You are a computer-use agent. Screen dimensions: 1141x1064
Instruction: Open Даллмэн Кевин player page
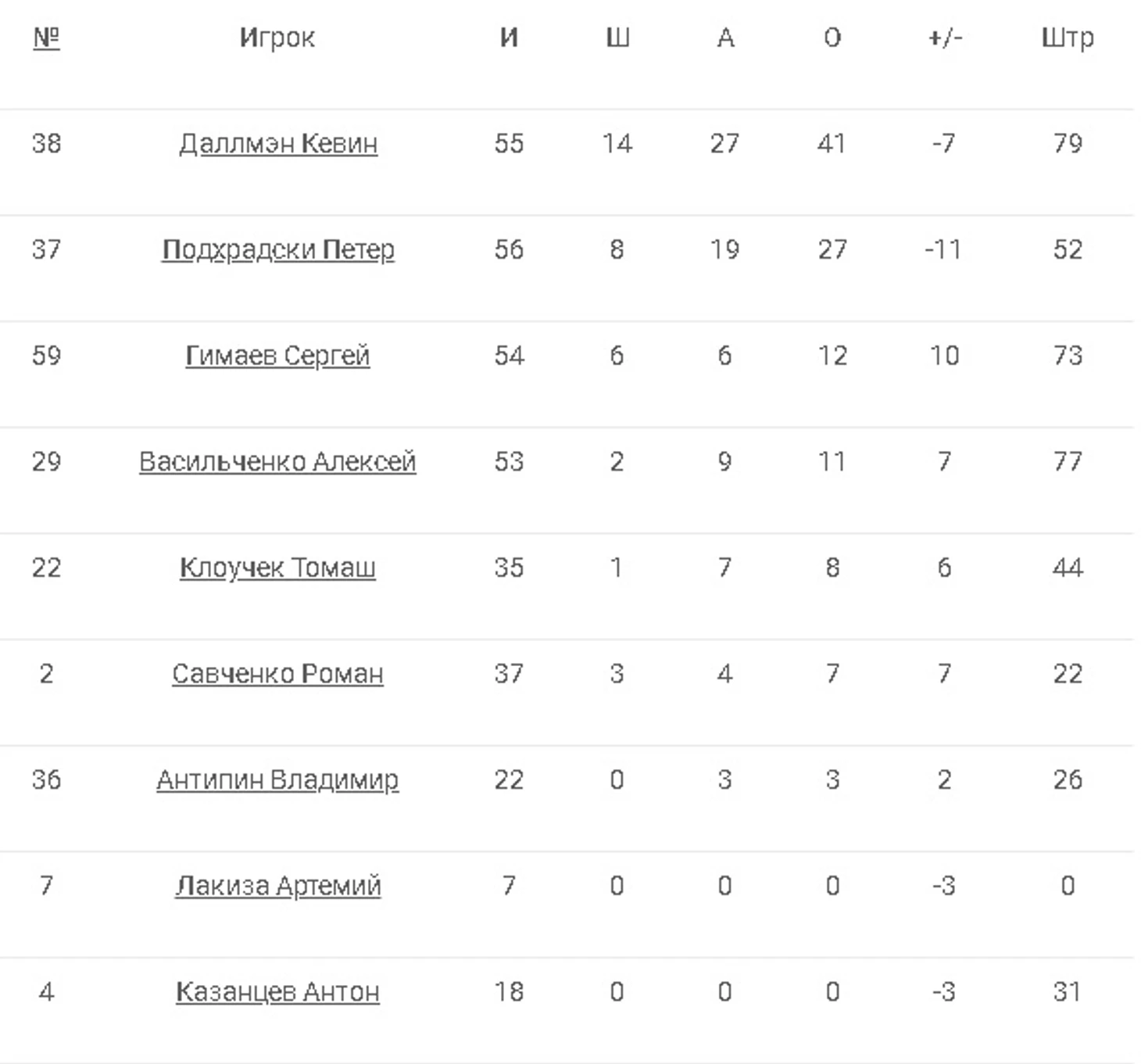click(278, 143)
